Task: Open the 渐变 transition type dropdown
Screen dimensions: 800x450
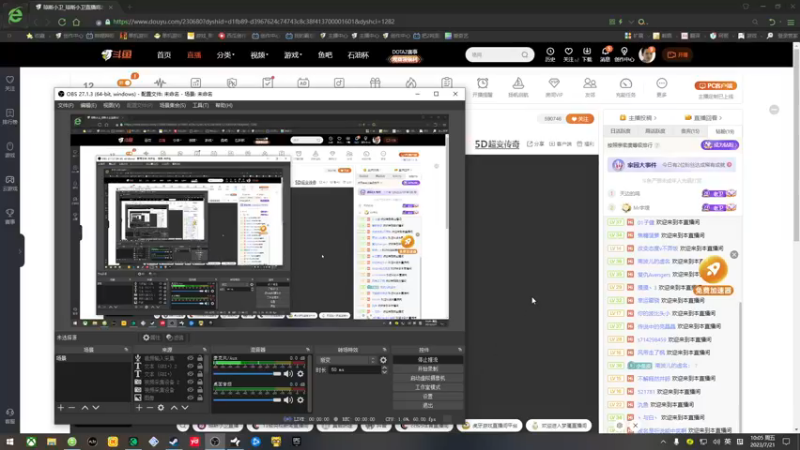Action: (x=347, y=360)
